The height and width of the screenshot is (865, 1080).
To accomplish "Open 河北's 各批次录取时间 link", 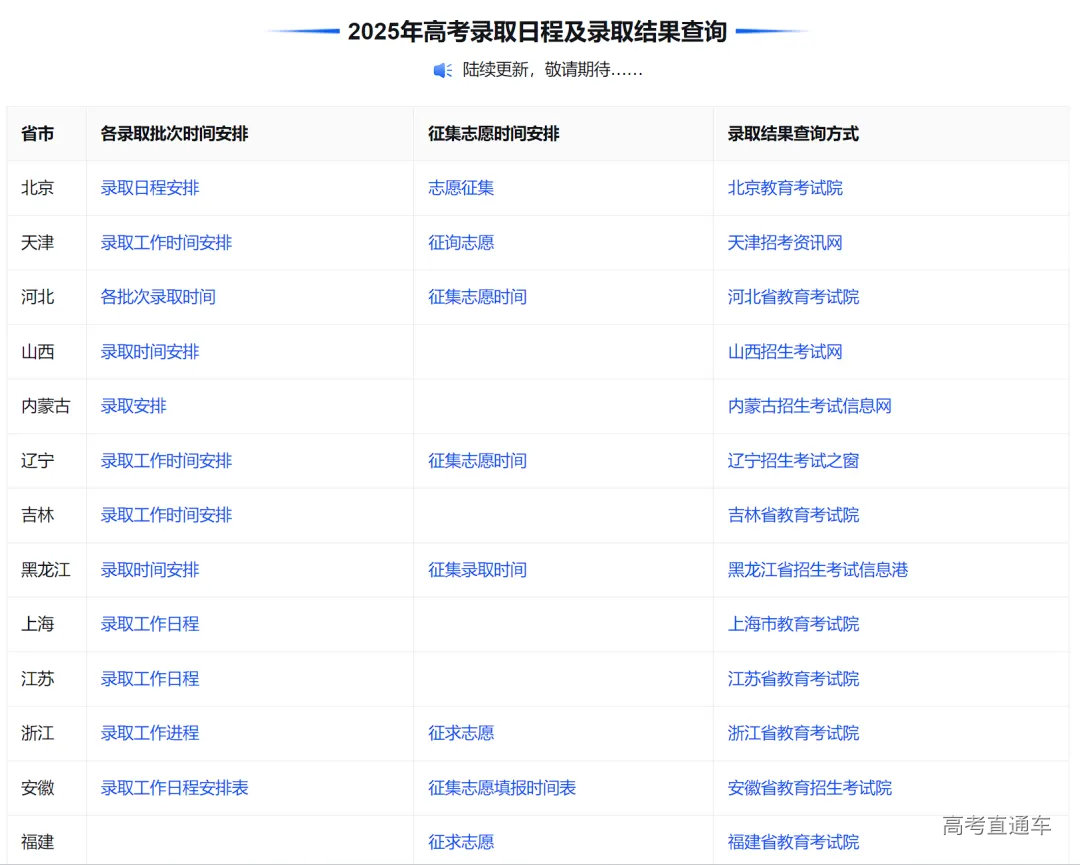I will pos(157,296).
